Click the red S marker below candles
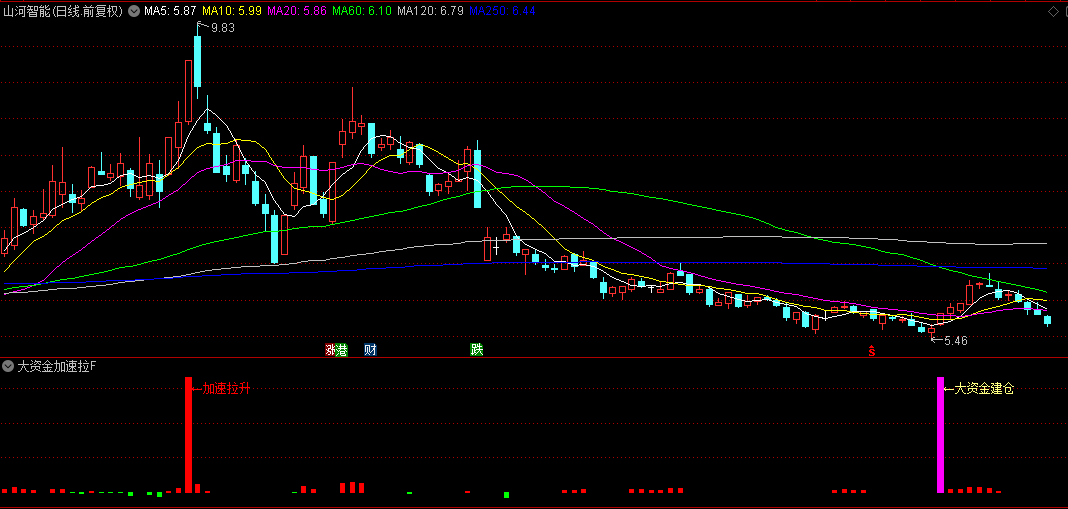Viewport: 1068px width, 509px height. [x=871, y=352]
